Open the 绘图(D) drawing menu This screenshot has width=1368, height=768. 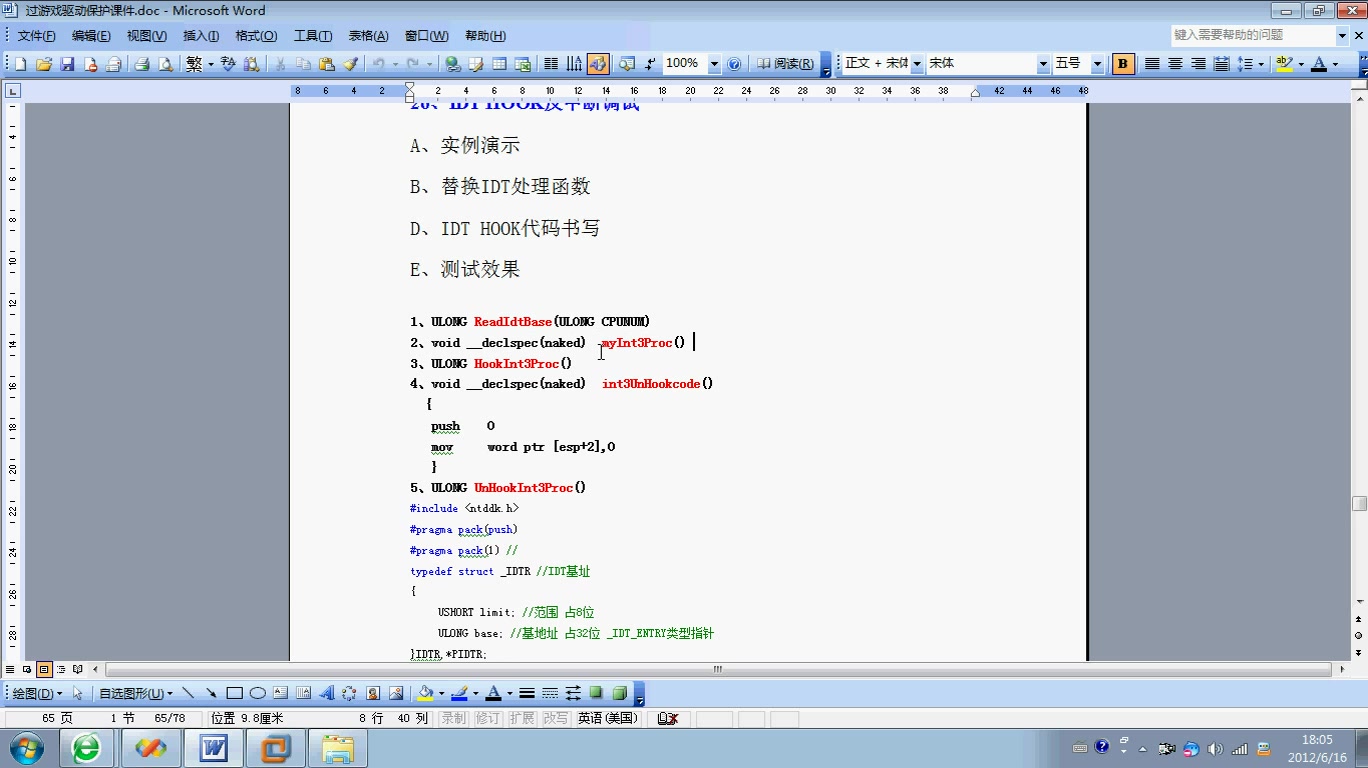click(35, 693)
